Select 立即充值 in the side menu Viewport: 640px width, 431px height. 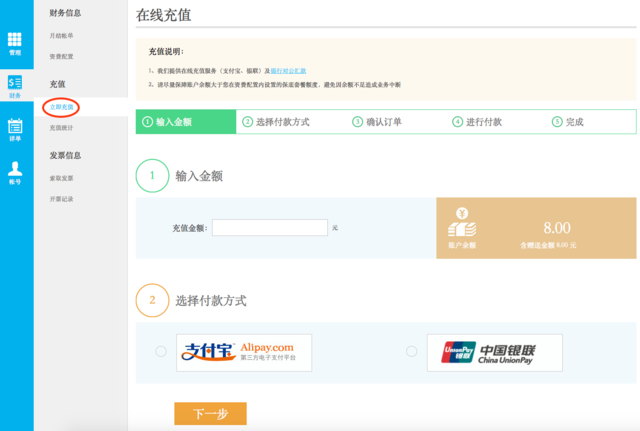click(x=61, y=107)
